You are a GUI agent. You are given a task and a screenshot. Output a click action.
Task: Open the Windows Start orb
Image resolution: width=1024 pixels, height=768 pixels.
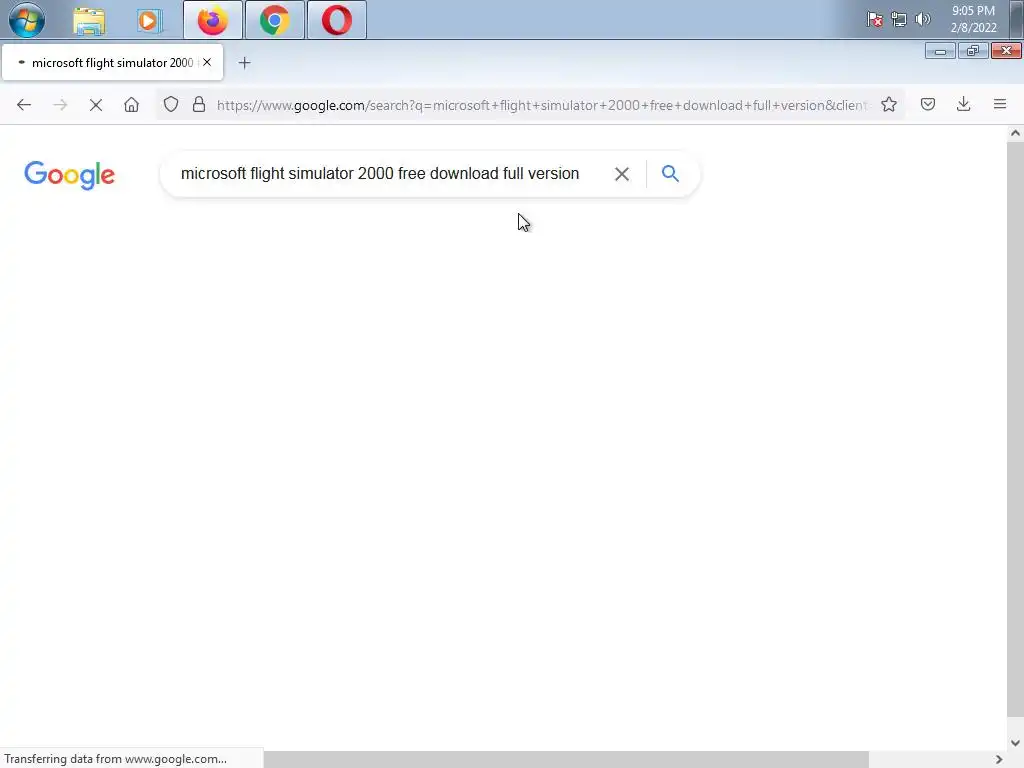[x=27, y=20]
